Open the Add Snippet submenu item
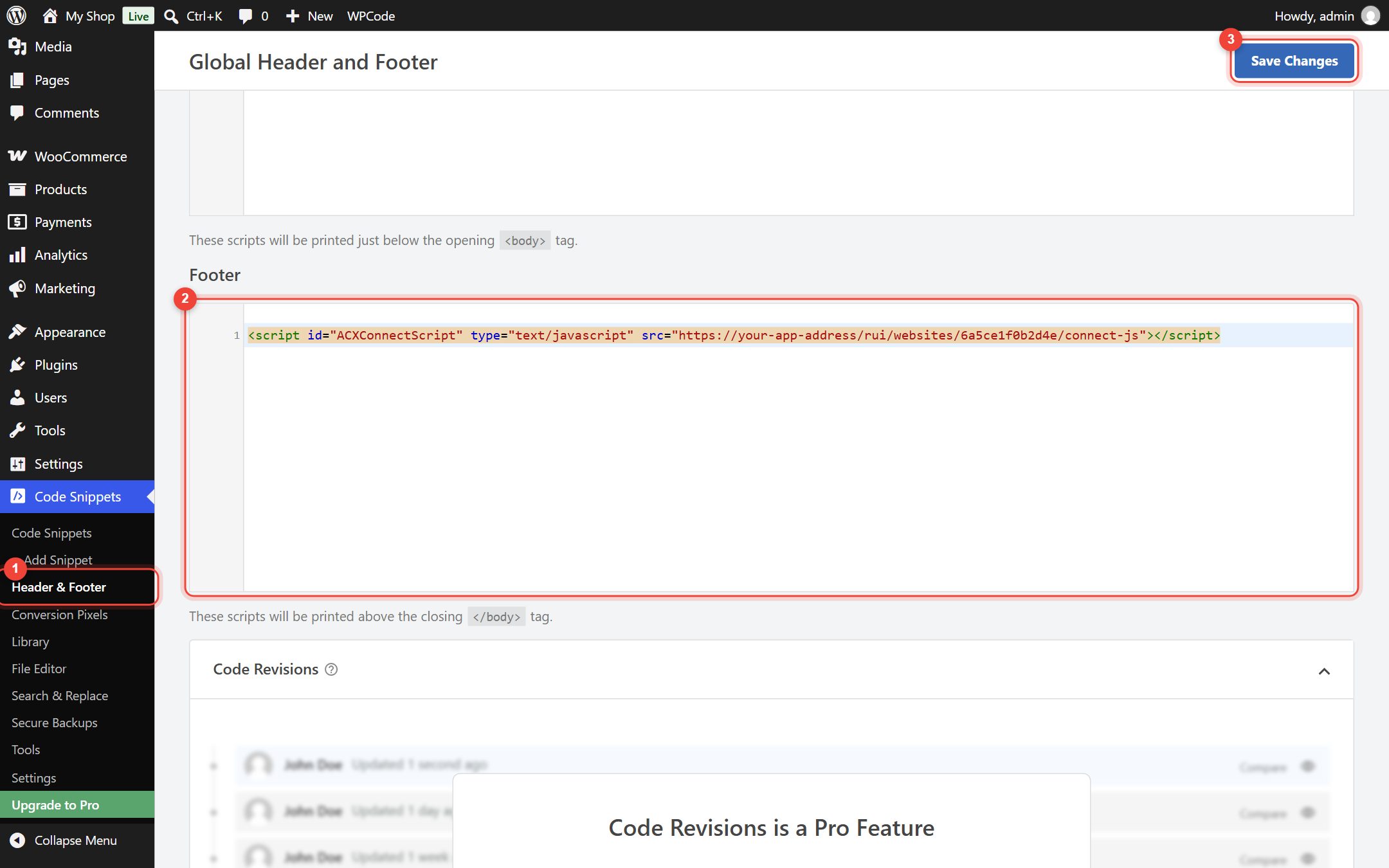The height and width of the screenshot is (868, 1389). click(58, 560)
